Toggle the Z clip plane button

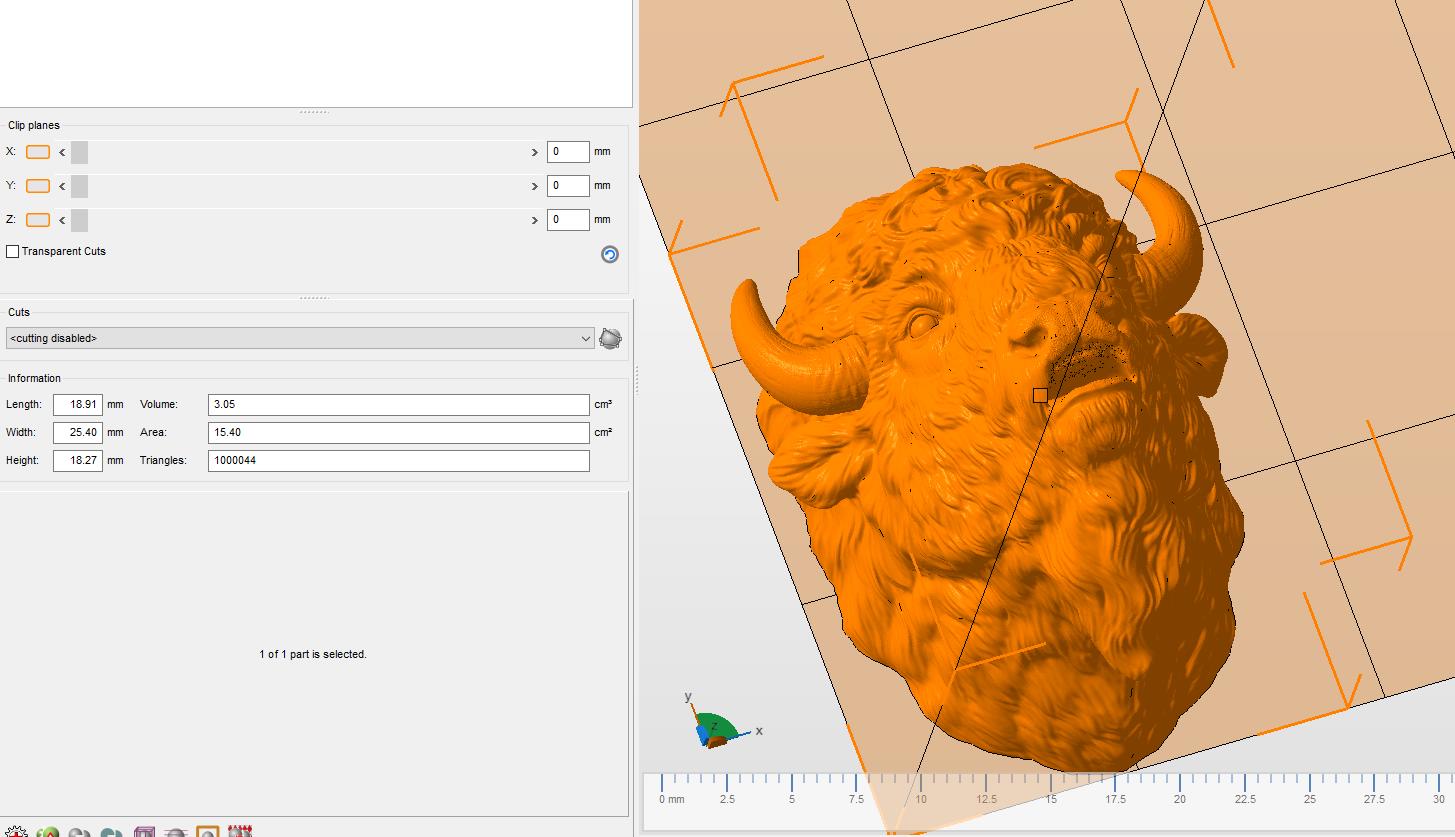pos(38,220)
